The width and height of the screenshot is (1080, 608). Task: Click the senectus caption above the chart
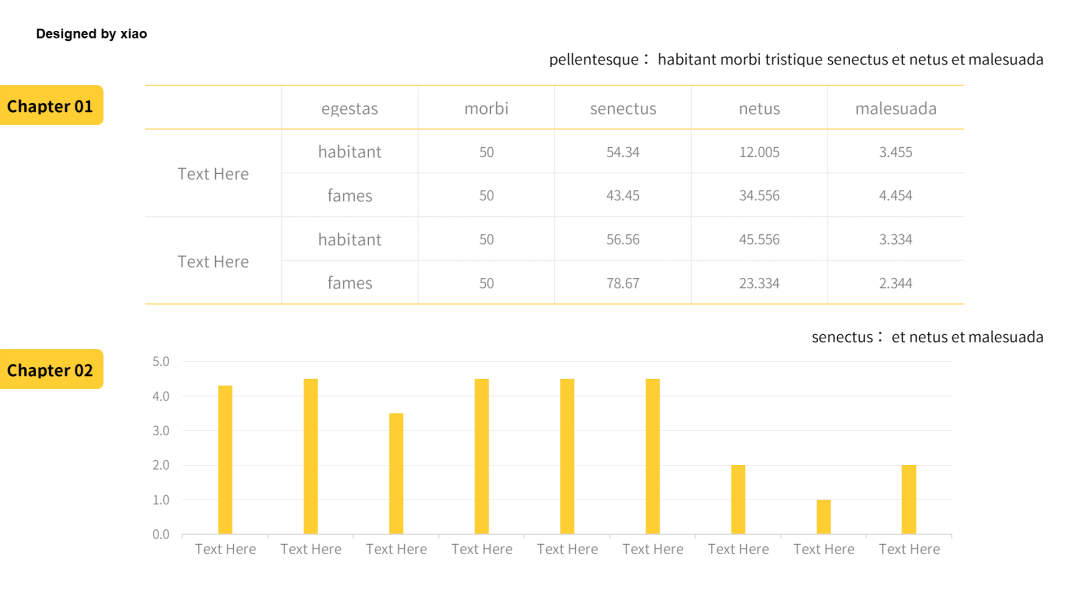927,337
